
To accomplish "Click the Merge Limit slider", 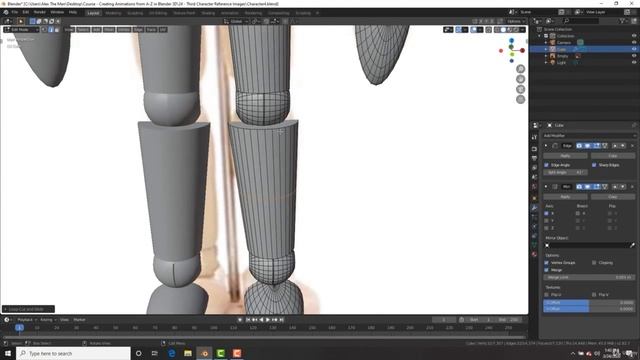I will [589, 277].
